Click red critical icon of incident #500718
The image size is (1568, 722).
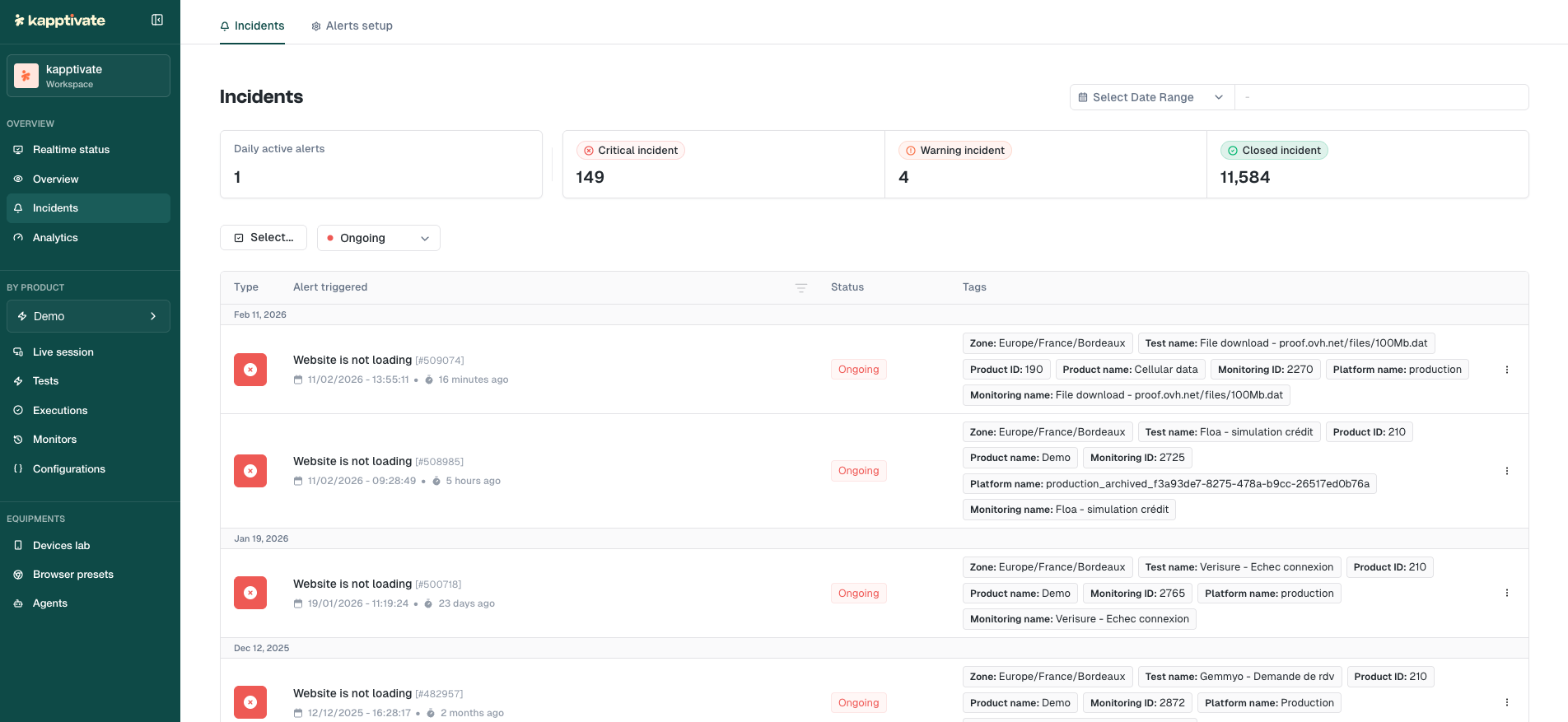pos(250,593)
